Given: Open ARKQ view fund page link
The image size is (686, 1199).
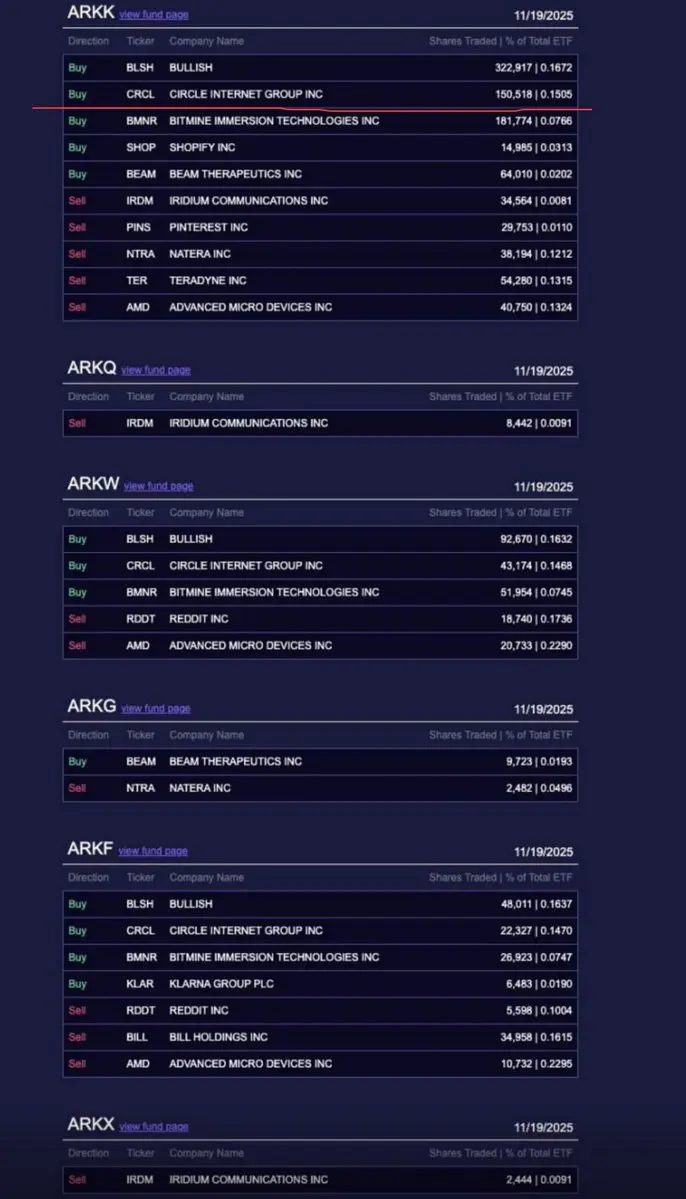Looking at the screenshot, I should pos(155,370).
